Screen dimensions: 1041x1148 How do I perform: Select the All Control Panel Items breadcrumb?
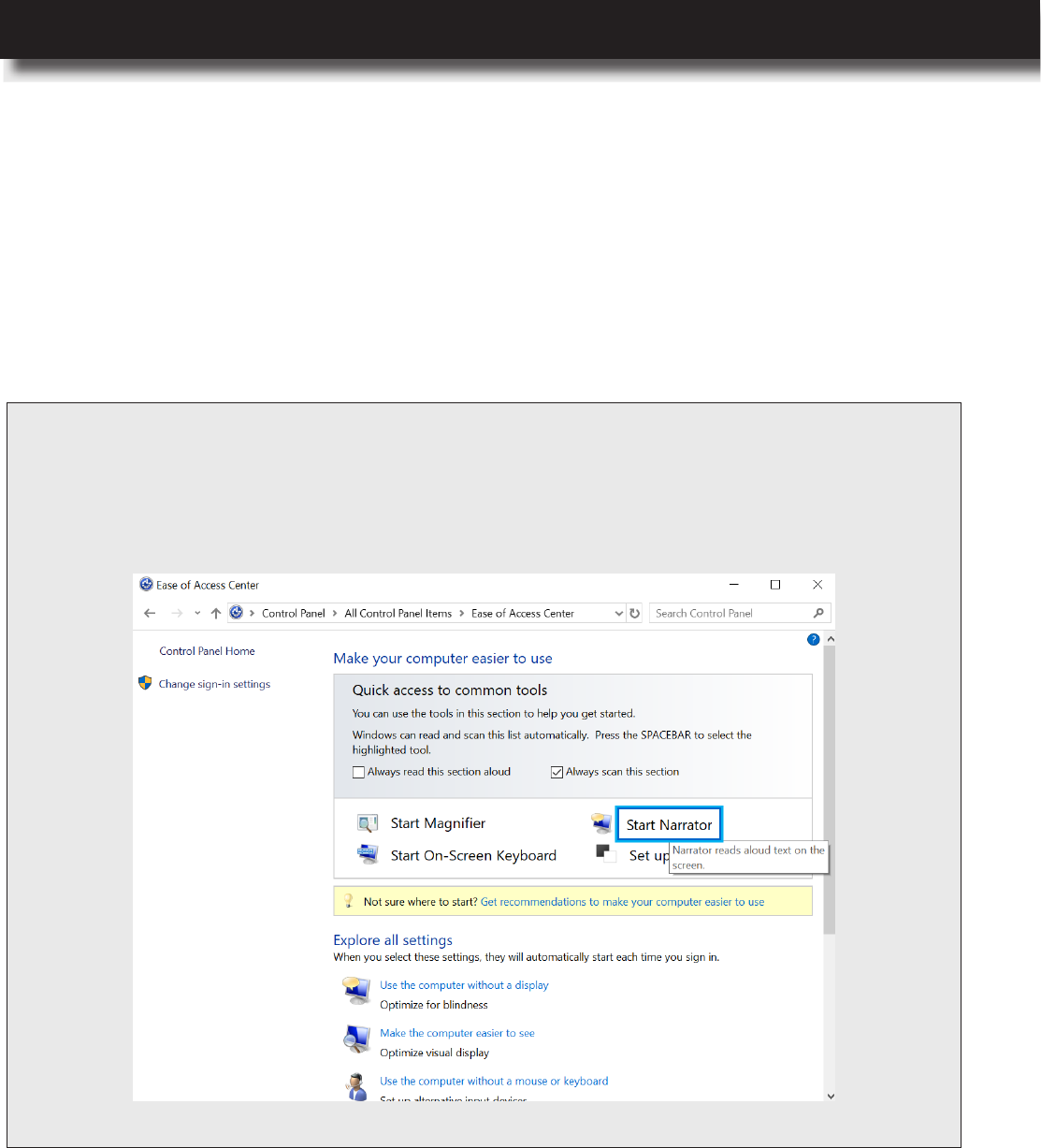[398, 614]
